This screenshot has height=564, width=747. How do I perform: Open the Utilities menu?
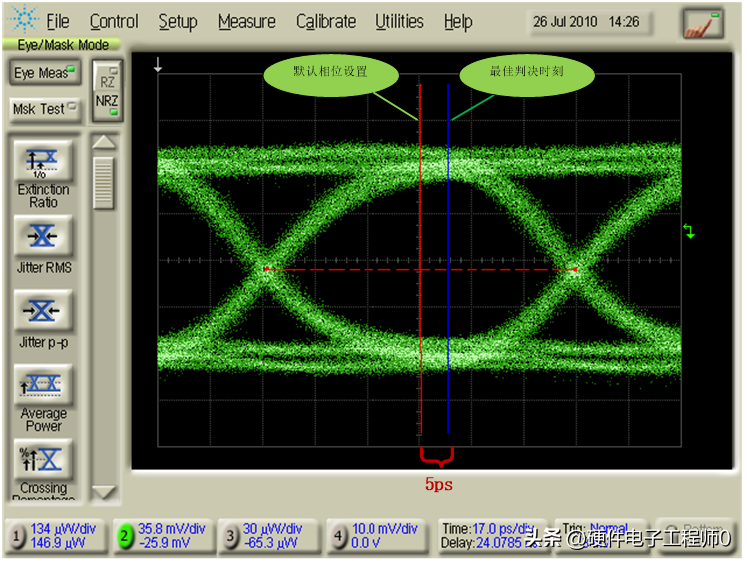click(x=399, y=21)
